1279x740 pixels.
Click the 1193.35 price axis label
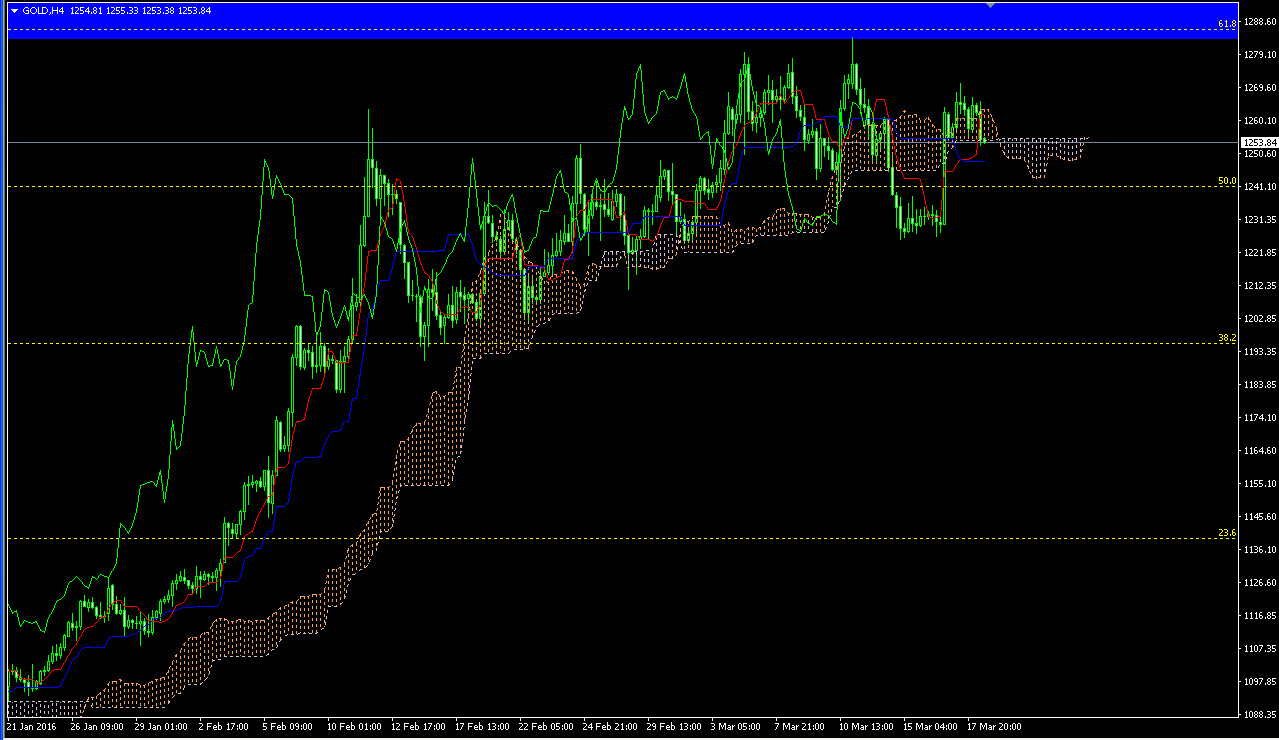(1260, 352)
